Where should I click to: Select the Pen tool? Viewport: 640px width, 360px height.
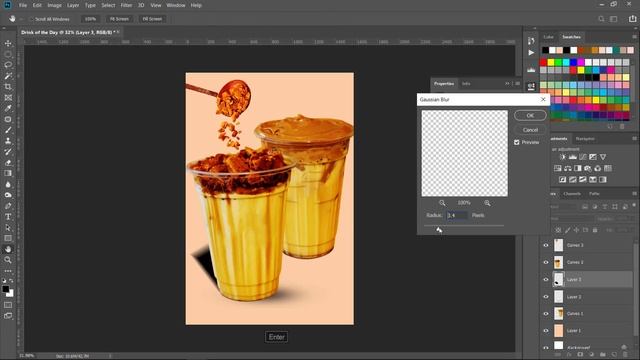click(8, 206)
